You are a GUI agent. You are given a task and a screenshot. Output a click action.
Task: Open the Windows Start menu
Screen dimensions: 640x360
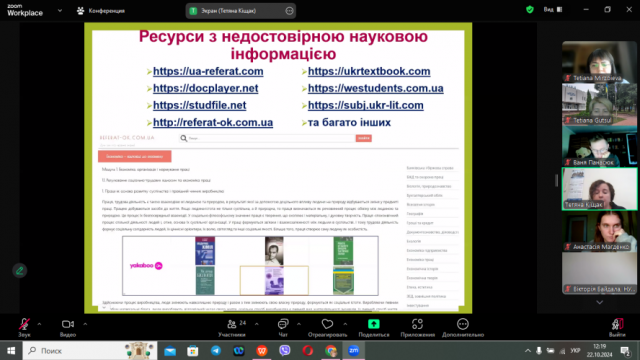[11, 351]
